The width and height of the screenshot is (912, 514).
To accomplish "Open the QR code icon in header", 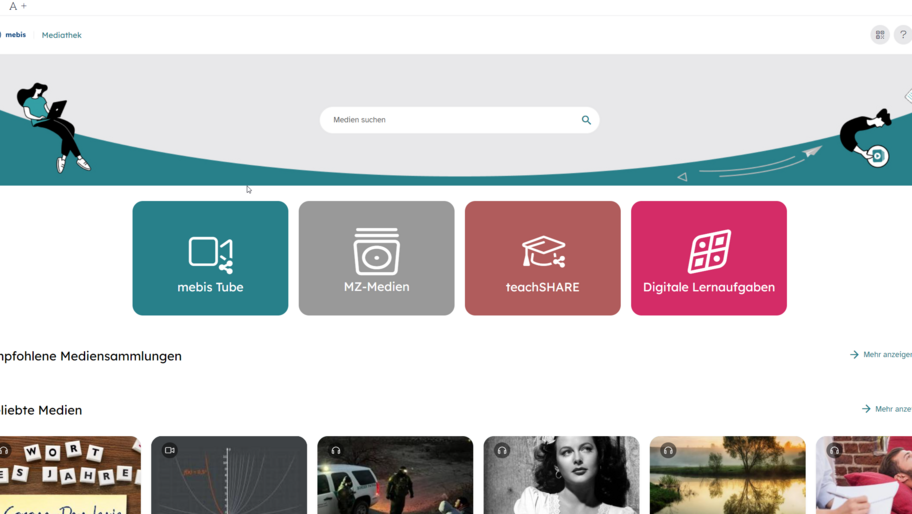I will pos(880,35).
